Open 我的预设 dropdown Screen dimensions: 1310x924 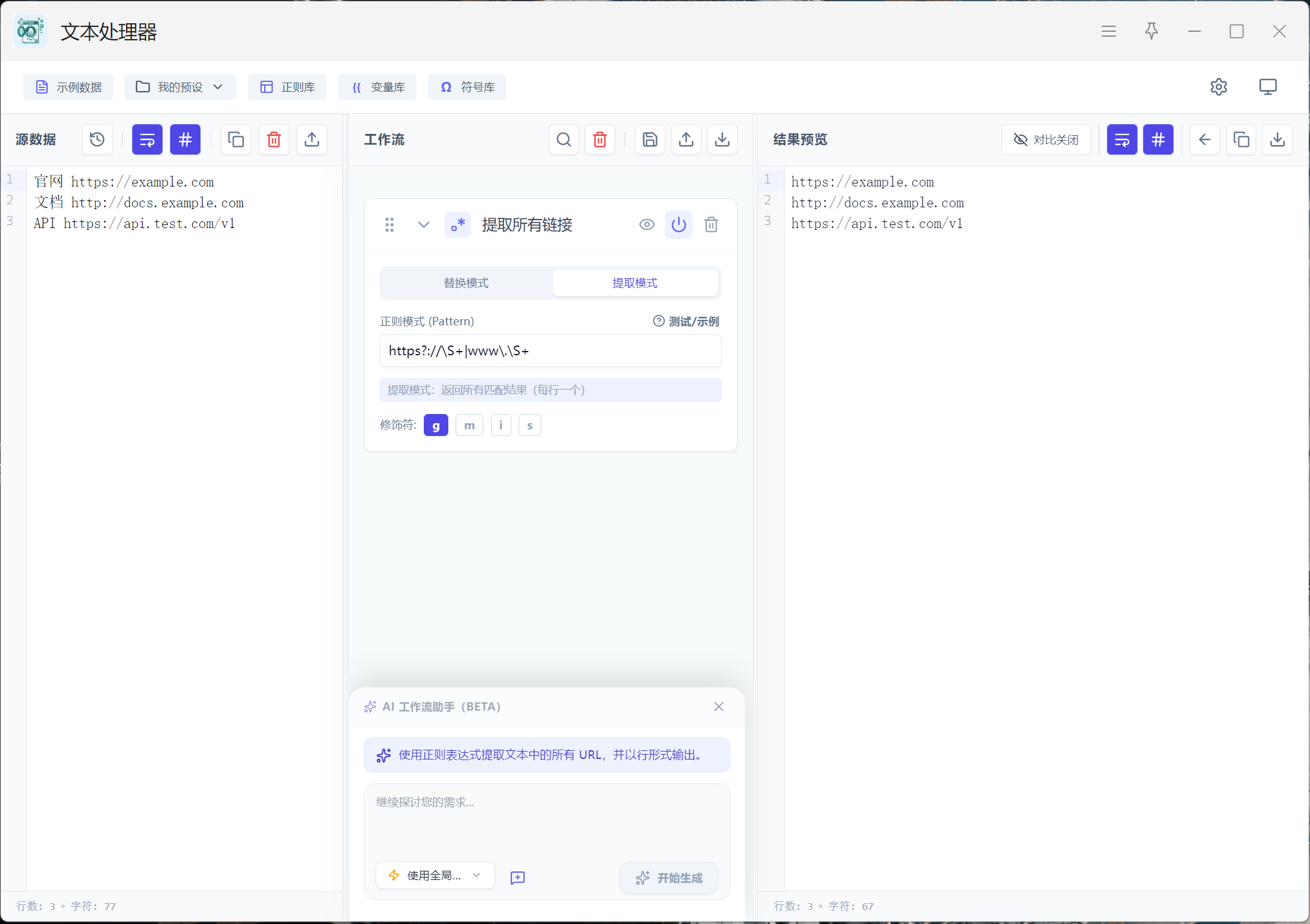click(x=180, y=87)
